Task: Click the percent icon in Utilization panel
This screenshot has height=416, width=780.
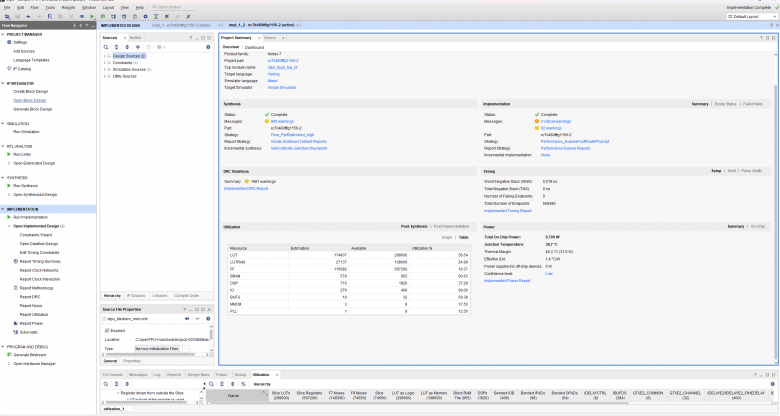Action: coord(243,384)
